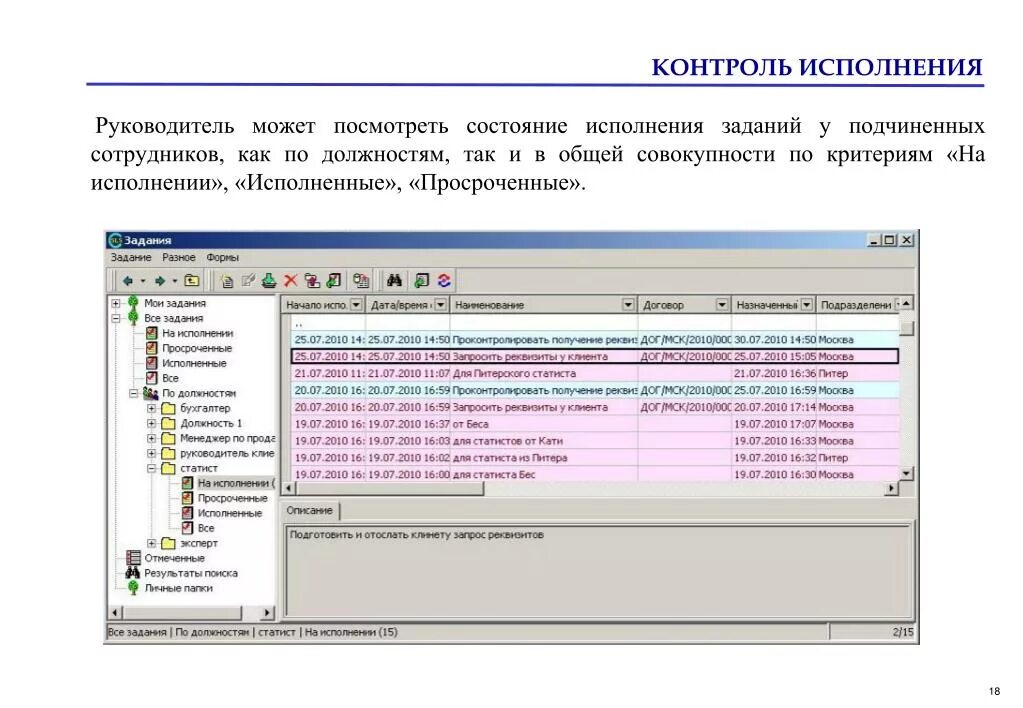
Task: Open the dropdown next to forward arrow
Action: [x=174, y=281]
